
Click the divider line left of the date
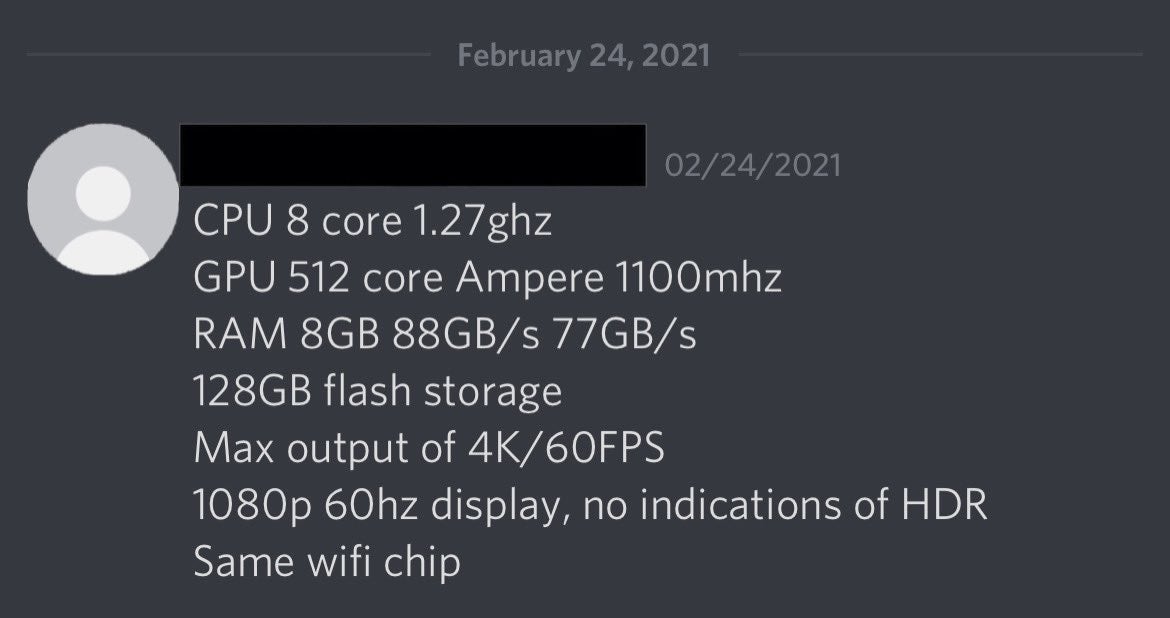point(229,54)
